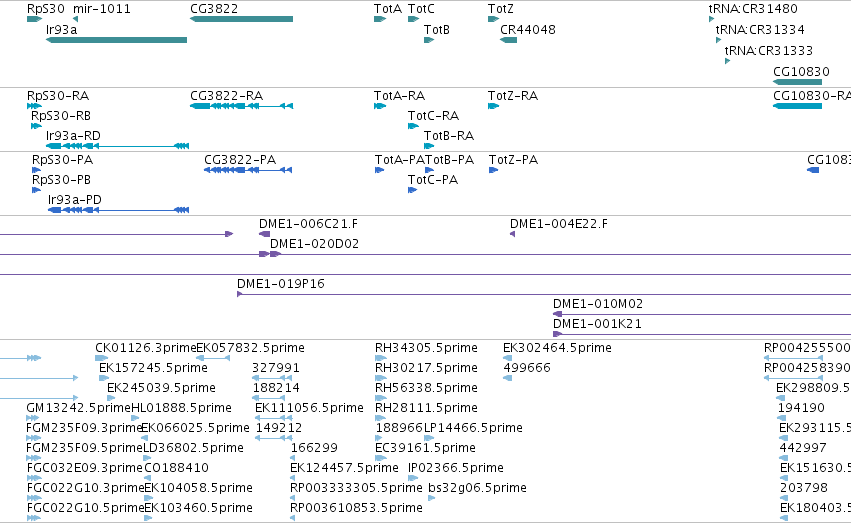This screenshot has height=523, width=851.
Task: Select the TotZ-PA protein label
Action: pos(513,160)
